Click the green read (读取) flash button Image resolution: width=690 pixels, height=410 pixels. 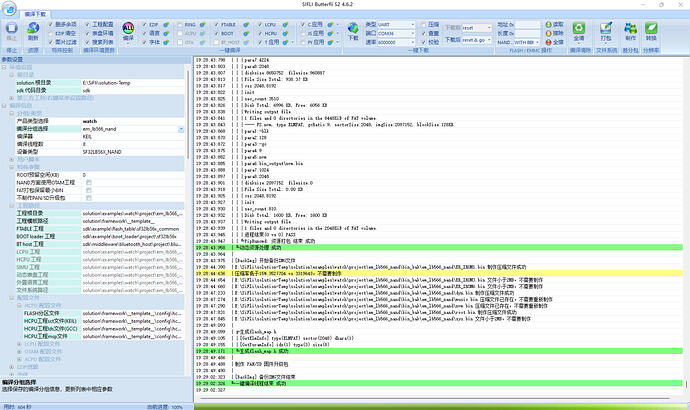[x=554, y=25]
